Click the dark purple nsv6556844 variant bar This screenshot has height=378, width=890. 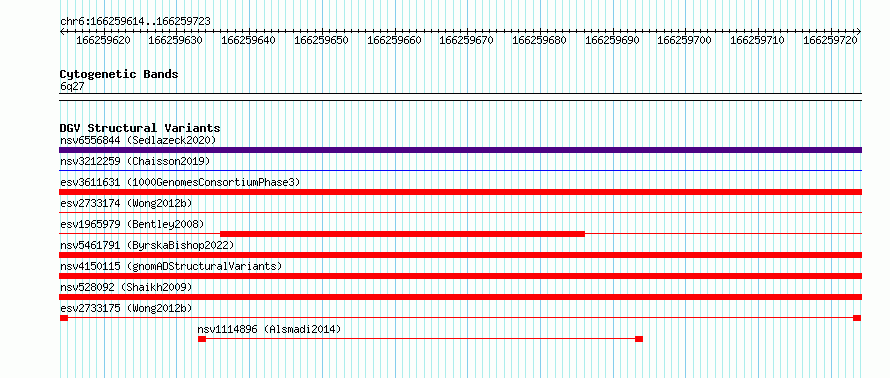pos(460,150)
